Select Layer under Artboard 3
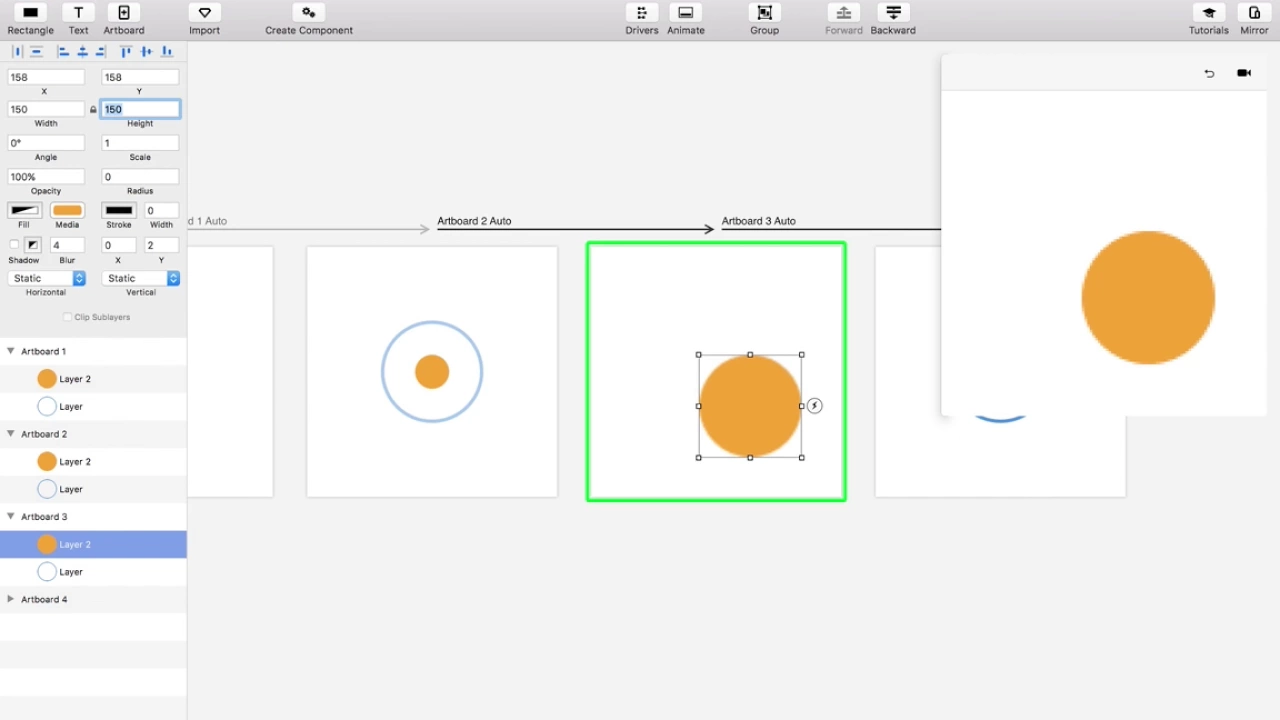Screen dimensions: 1280x720 pos(93,572)
